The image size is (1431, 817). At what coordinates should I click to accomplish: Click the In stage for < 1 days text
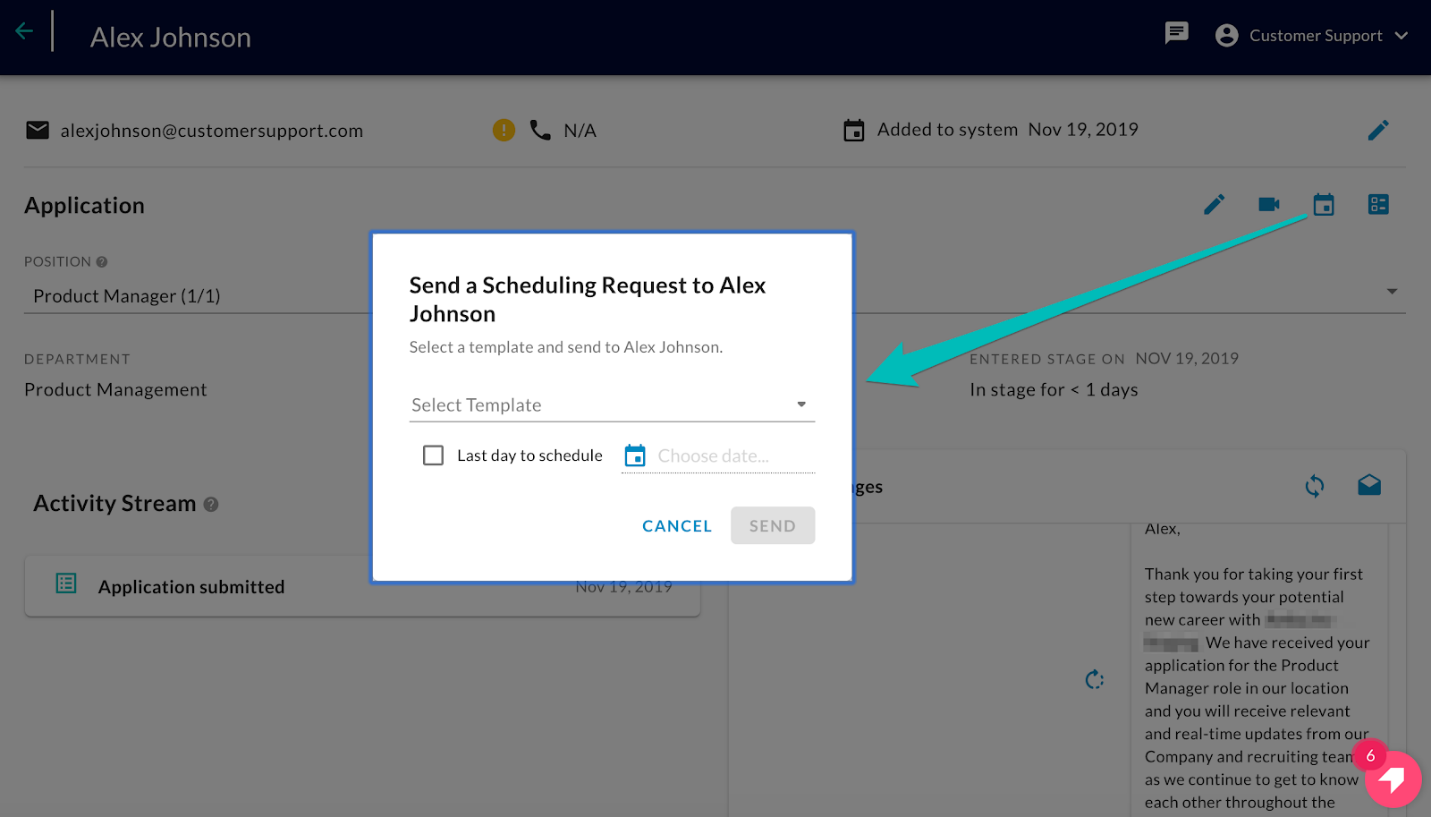(x=1054, y=390)
